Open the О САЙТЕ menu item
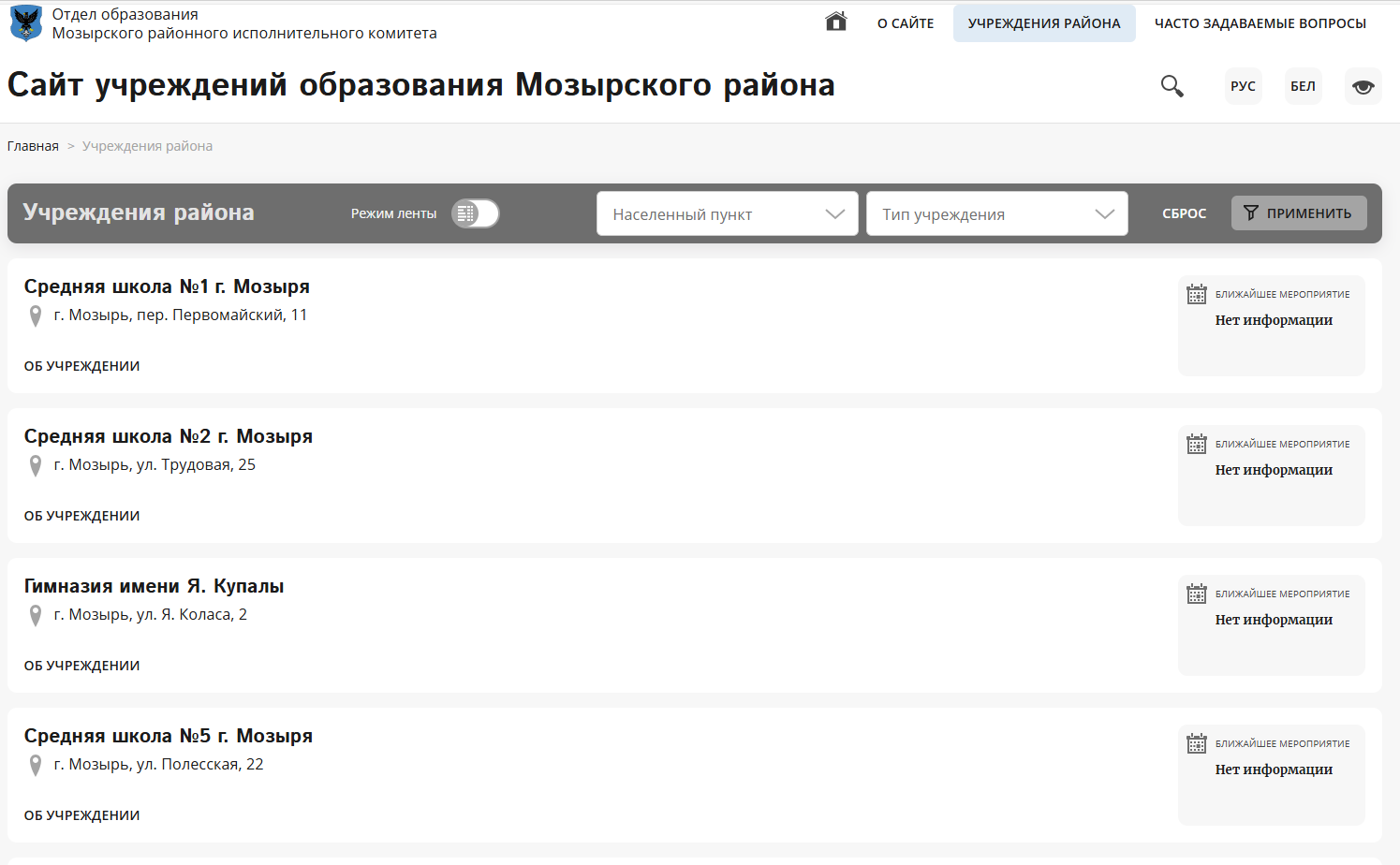Image resolution: width=1400 pixels, height=865 pixels. coord(906,23)
